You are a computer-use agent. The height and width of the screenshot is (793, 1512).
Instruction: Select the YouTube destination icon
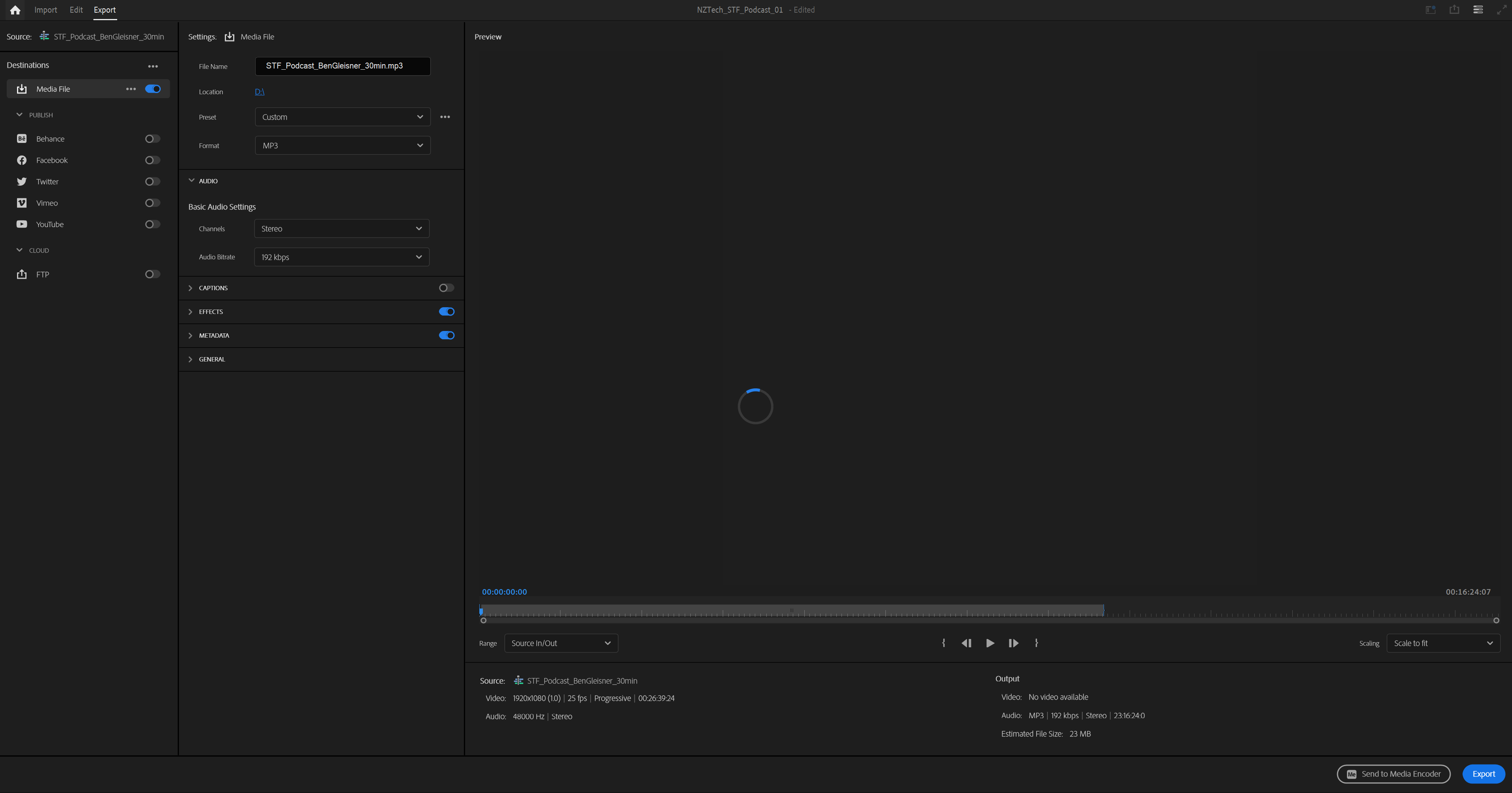[21, 224]
